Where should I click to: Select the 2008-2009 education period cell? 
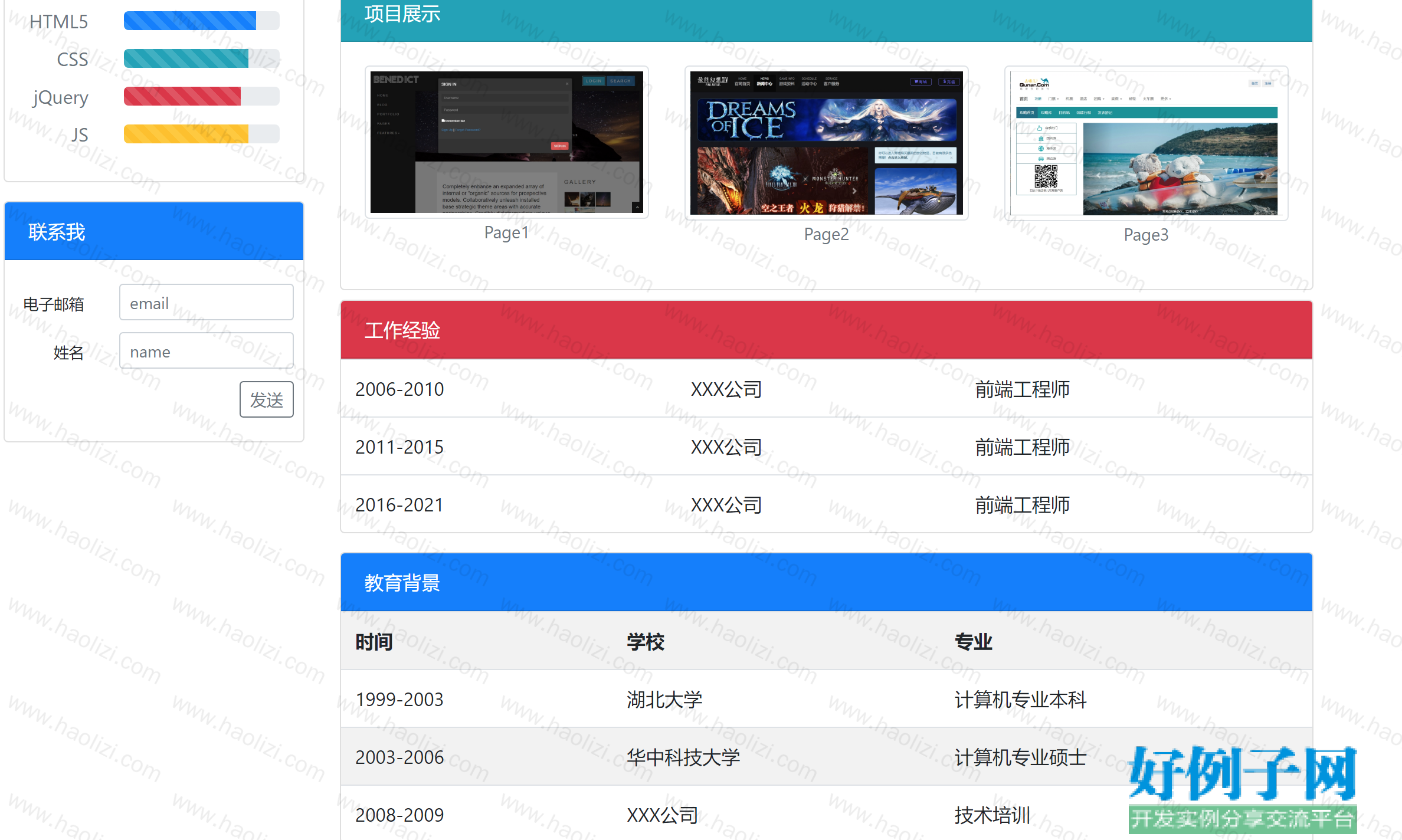tap(399, 815)
